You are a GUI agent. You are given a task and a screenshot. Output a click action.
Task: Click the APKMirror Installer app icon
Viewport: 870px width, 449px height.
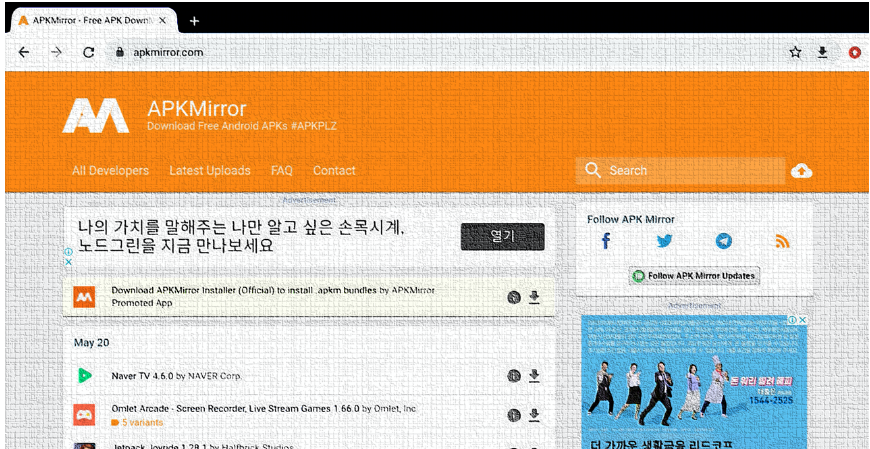(84, 297)
